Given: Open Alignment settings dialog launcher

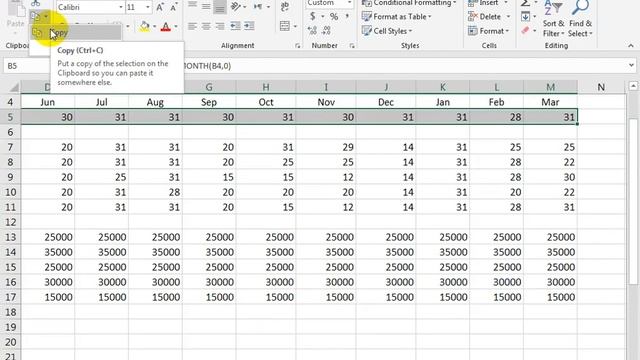Looking at the screenshot, I should point(297,46).
